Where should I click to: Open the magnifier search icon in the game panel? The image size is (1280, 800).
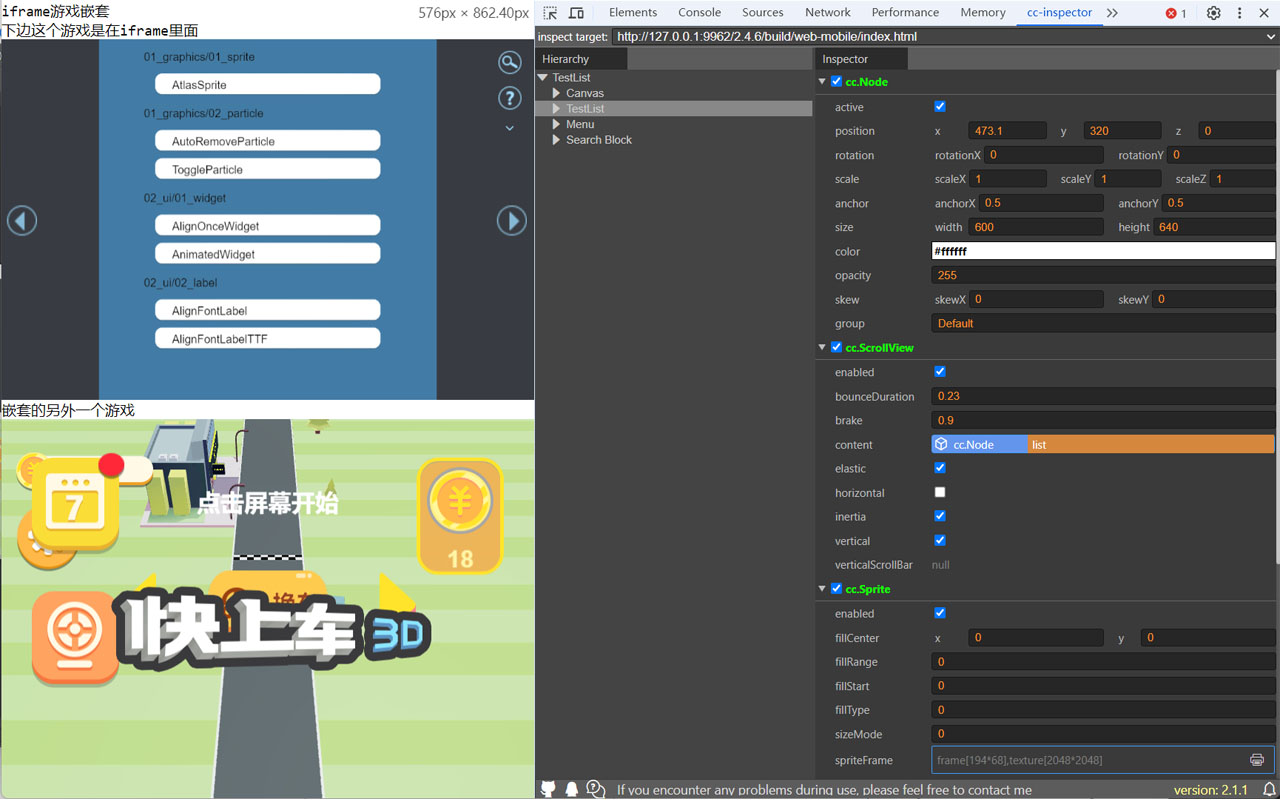coord(510,62)
